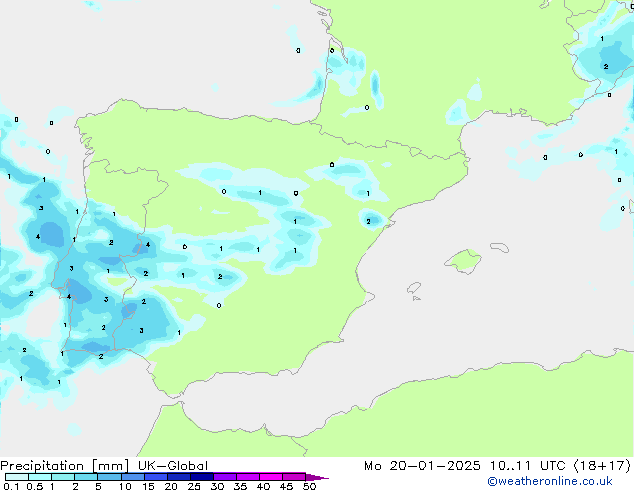Select the 0.5–1 mm legend color swatch
The height and width of the screenshot is (490, 634).
pyautogui.click(x=40, y=477)
